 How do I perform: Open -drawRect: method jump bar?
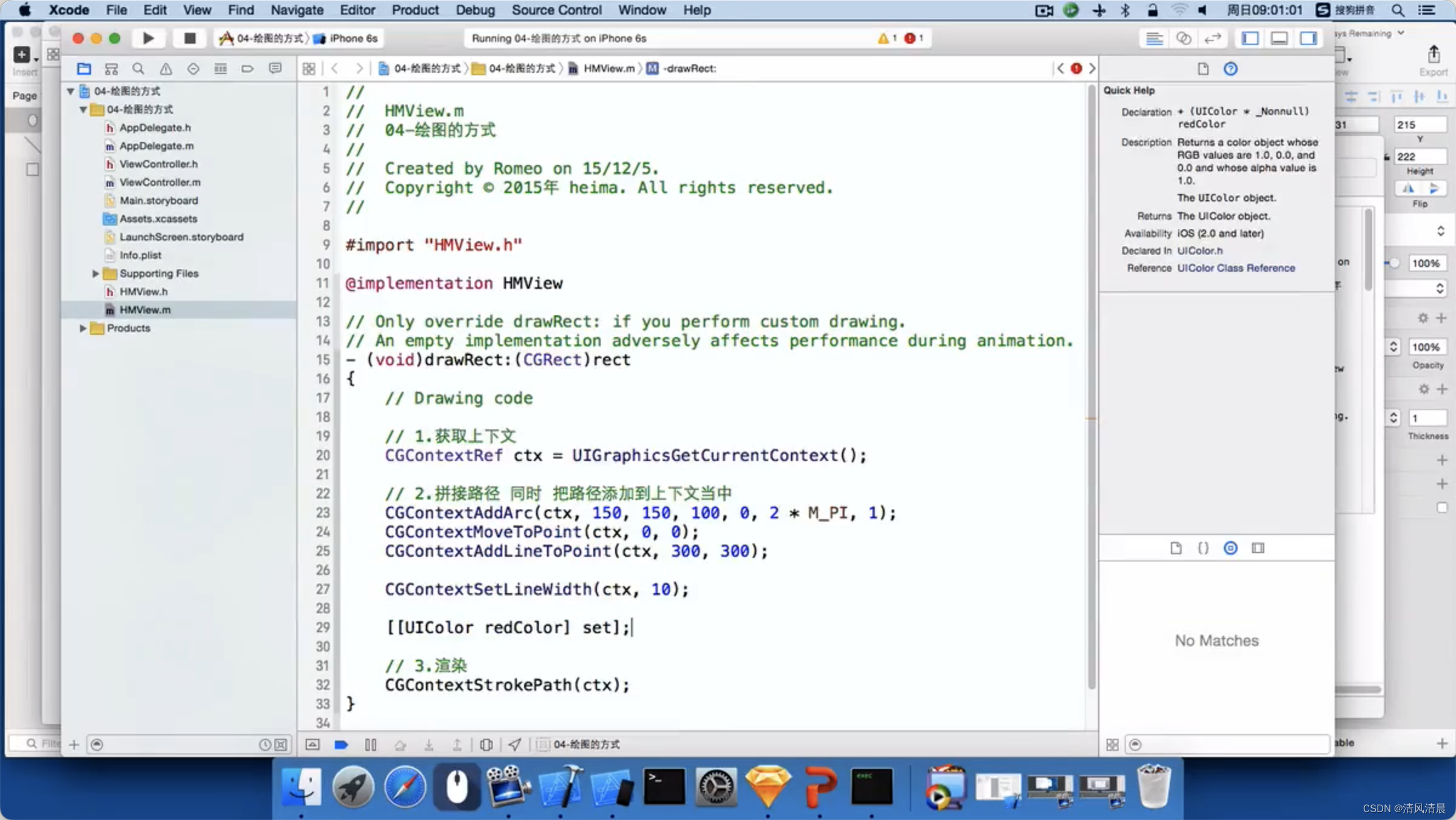[x=682, y=69]
